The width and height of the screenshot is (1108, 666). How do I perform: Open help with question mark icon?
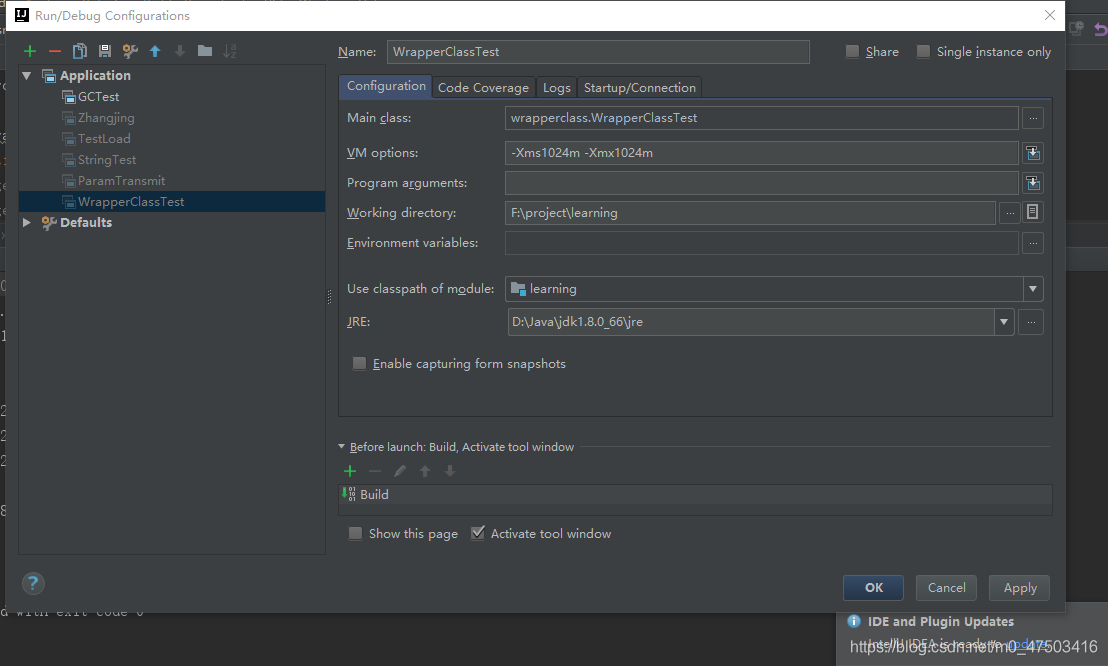click(x=33, y=583)
